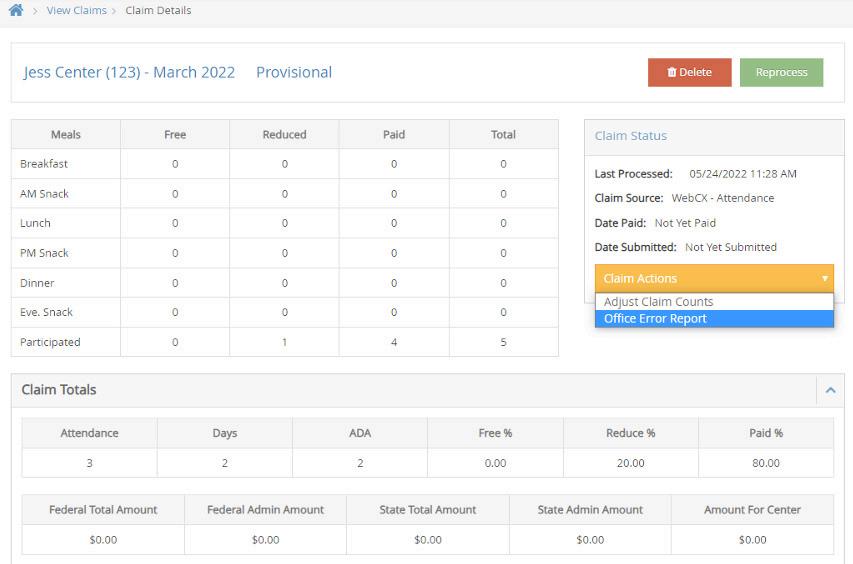Click the Amount For Center header cell

[752, 510]
